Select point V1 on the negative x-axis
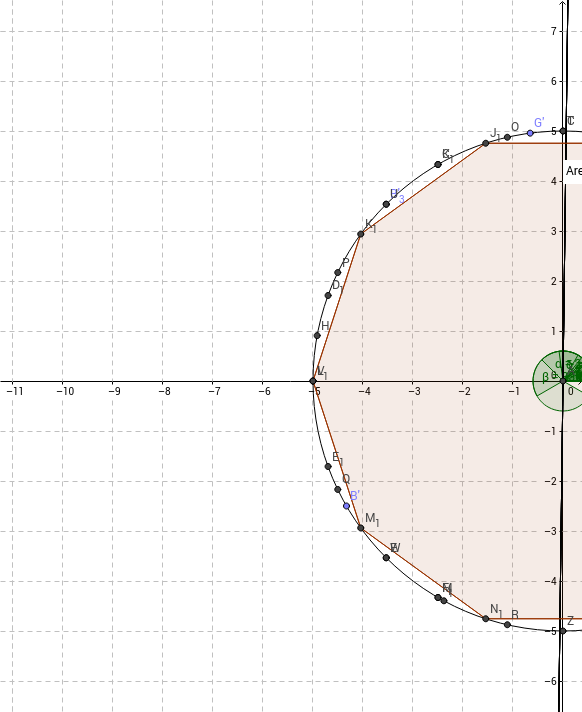The width and height of the screenshot is (582, 712). click(313, 381)
